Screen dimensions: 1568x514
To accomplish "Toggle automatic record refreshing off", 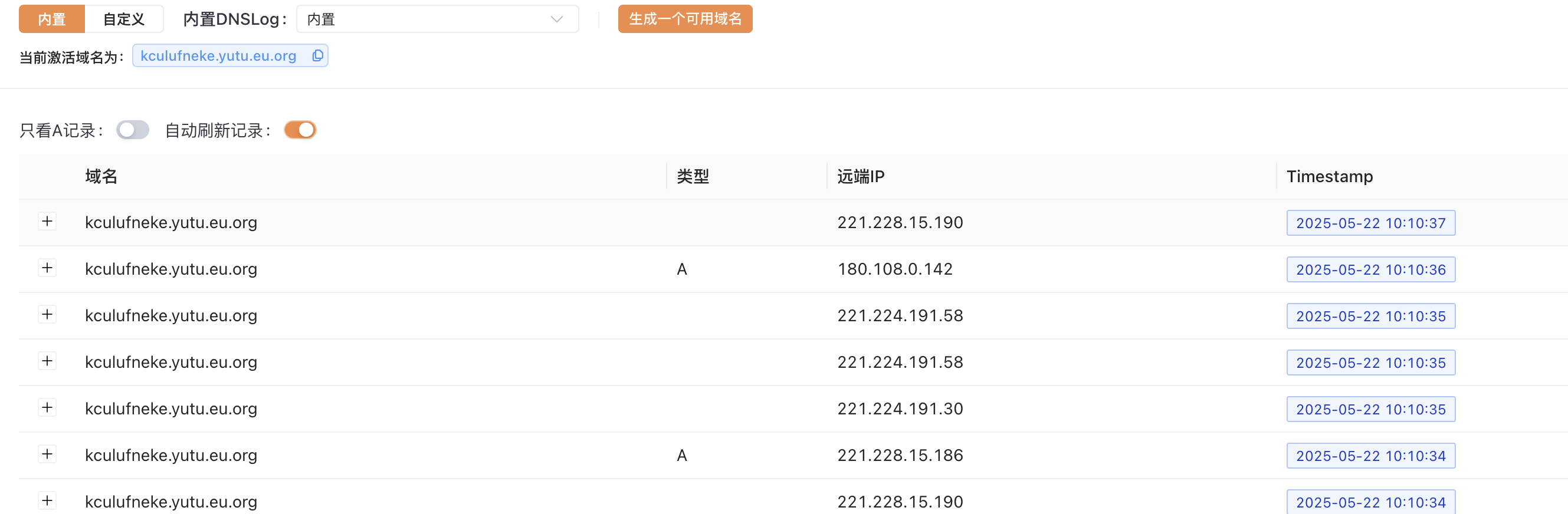I will point(300,130).
